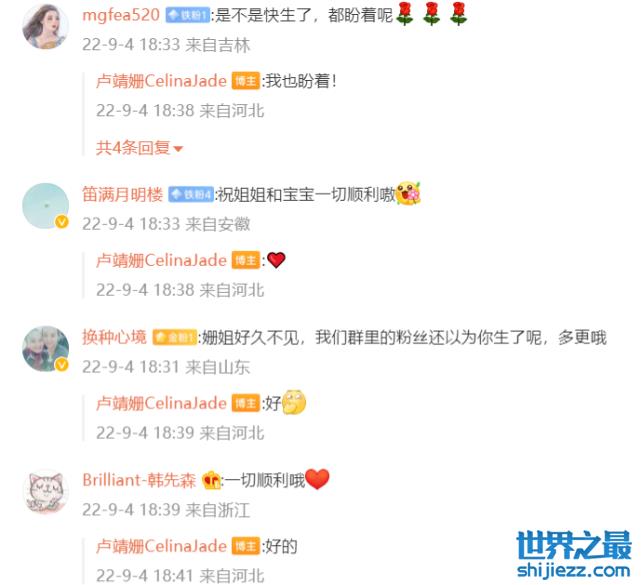The height and width of the screenshot is (585, 641).
Task: Click 博主 badge in 我也盼着 reply
Action: (x=246, y=81)
